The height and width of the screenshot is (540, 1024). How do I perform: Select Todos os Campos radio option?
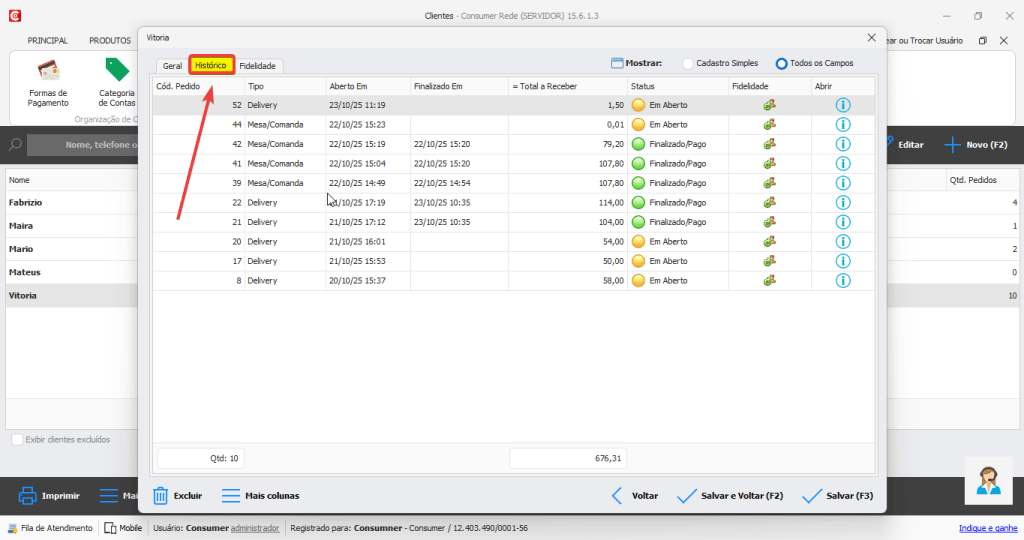[782, 64]
